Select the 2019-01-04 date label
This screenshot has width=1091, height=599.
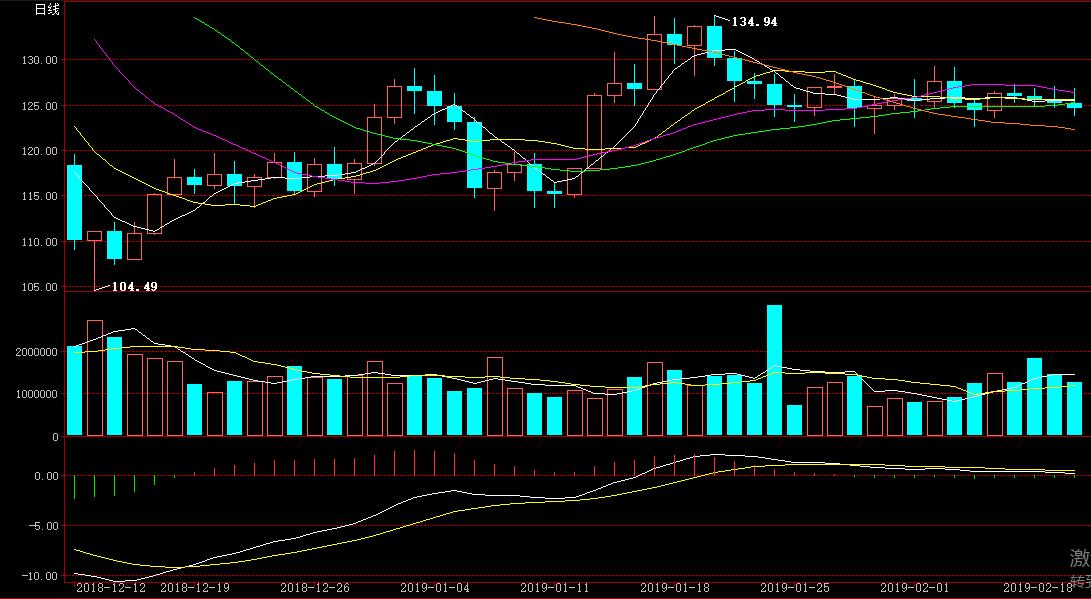436,588
